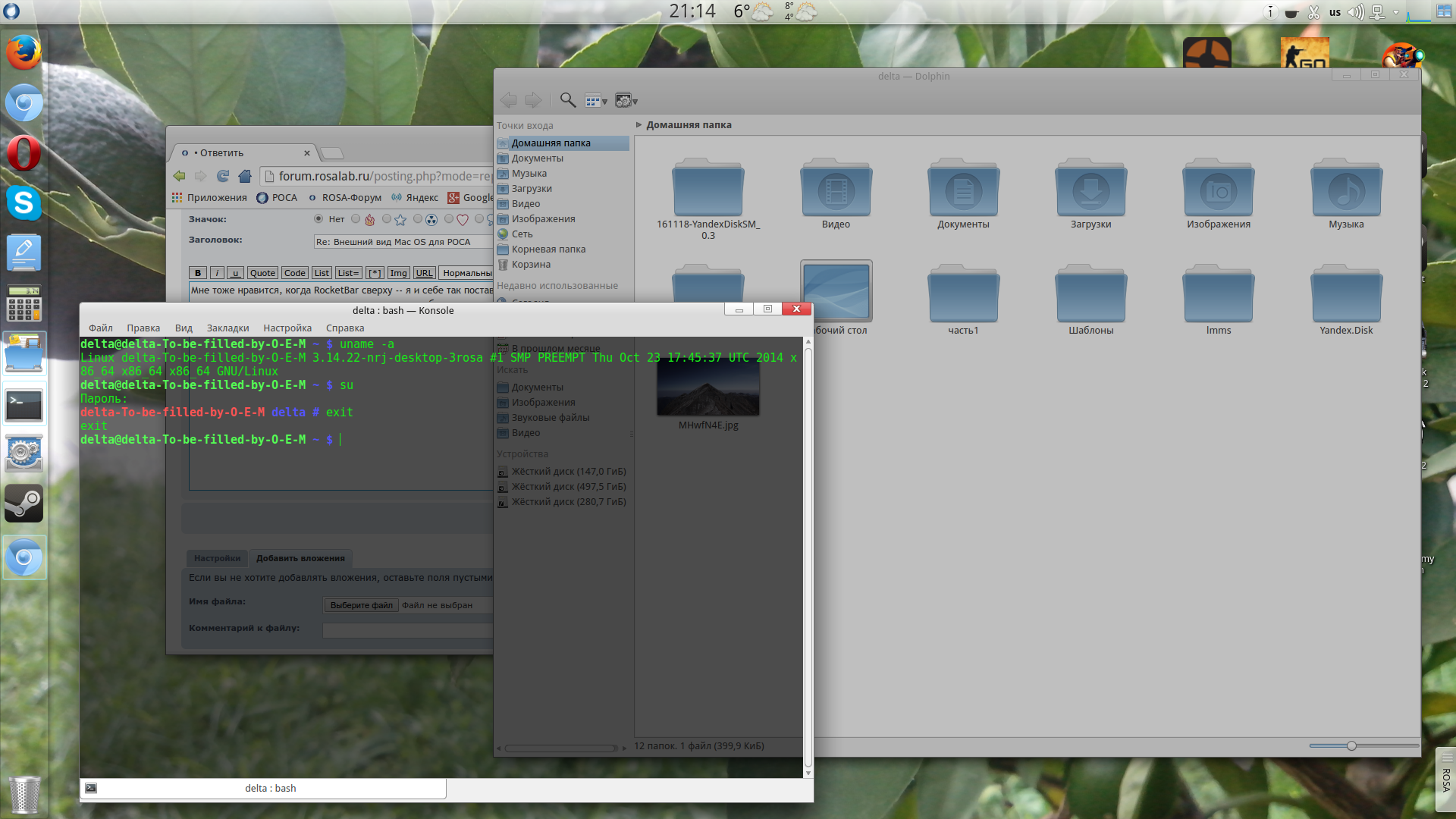Select the star post icon radio button

[387, 219]
